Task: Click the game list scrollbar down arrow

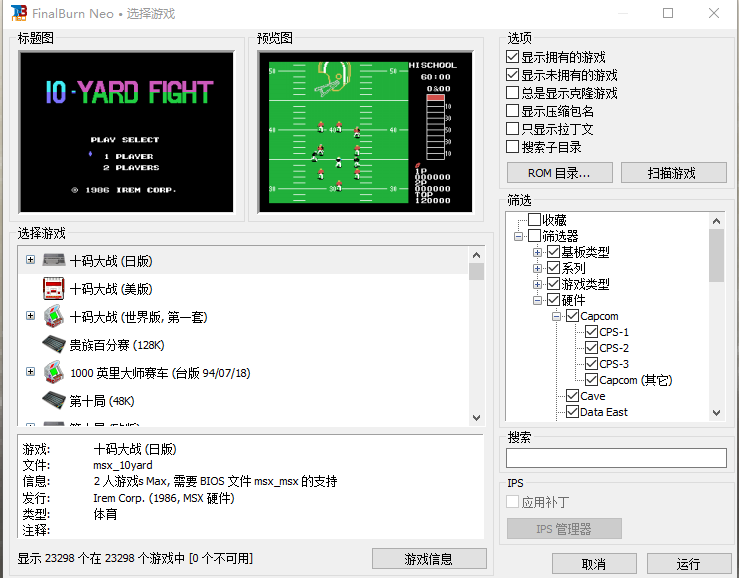Action: (x=476, y=418)
